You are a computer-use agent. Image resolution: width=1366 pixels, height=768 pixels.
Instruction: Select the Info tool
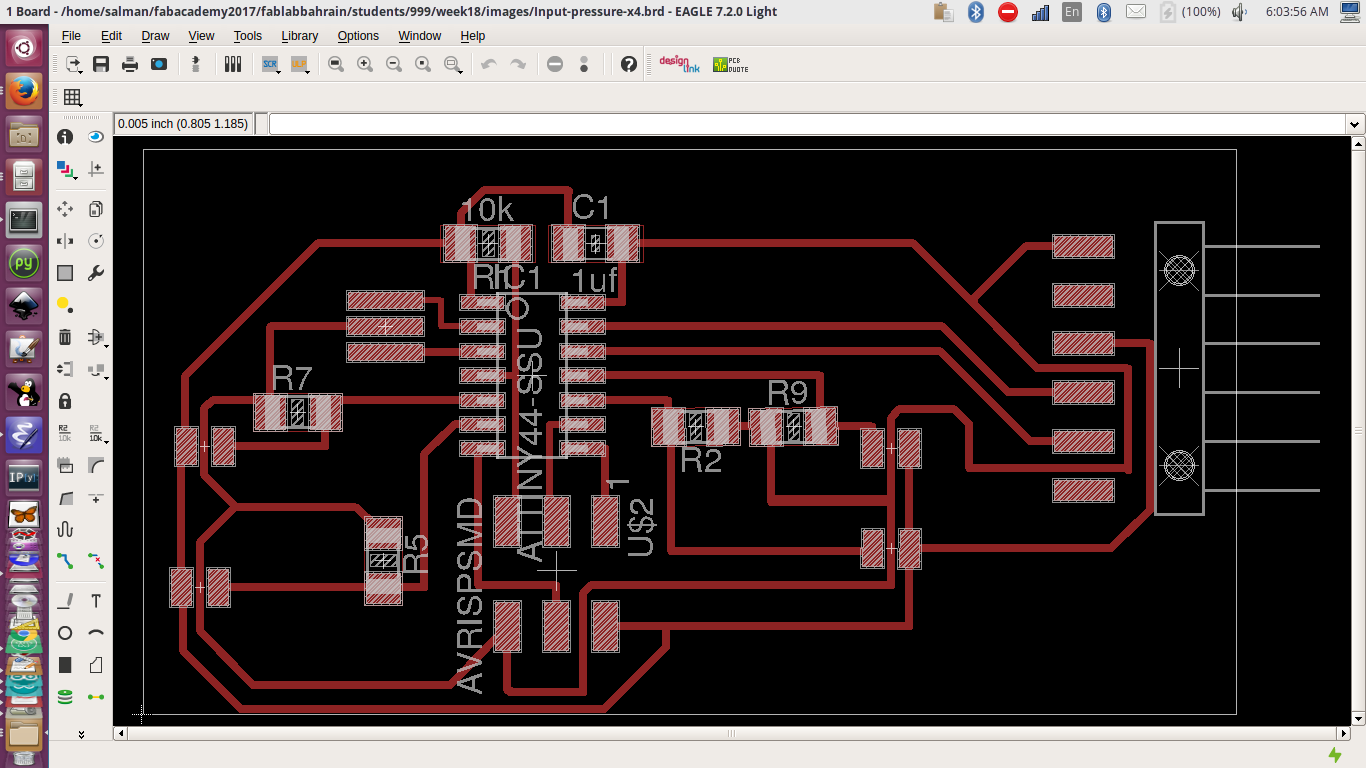64,136
